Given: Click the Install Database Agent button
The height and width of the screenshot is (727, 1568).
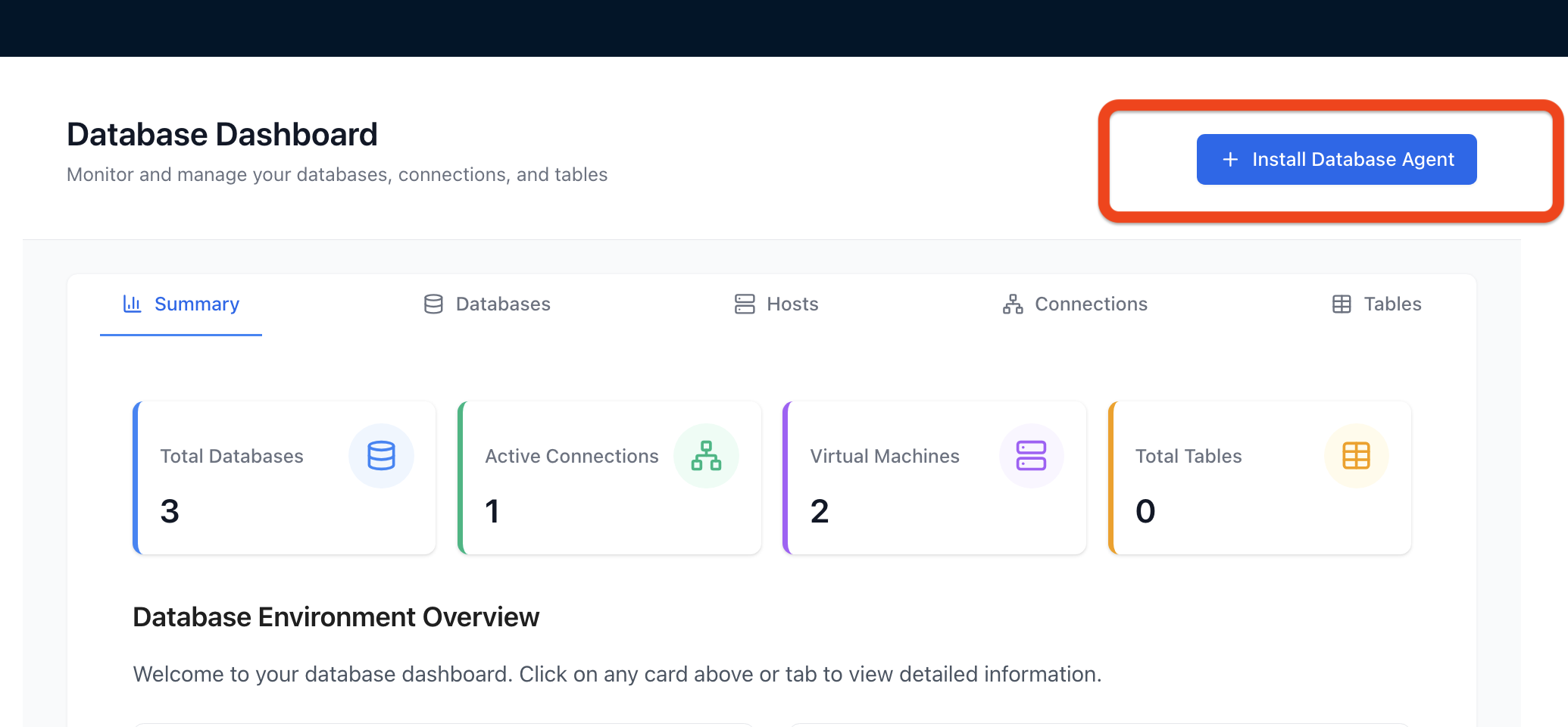Looking at the screenshot, I should click(x=1336, y=159).
